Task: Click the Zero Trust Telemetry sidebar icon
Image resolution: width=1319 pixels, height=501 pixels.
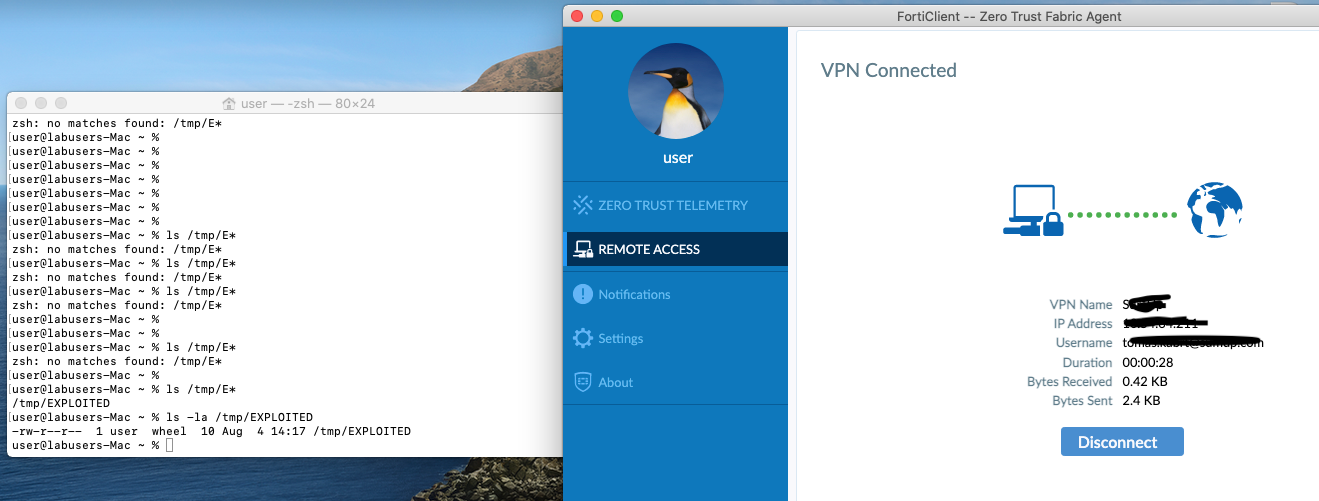Action: click(582, 205)
